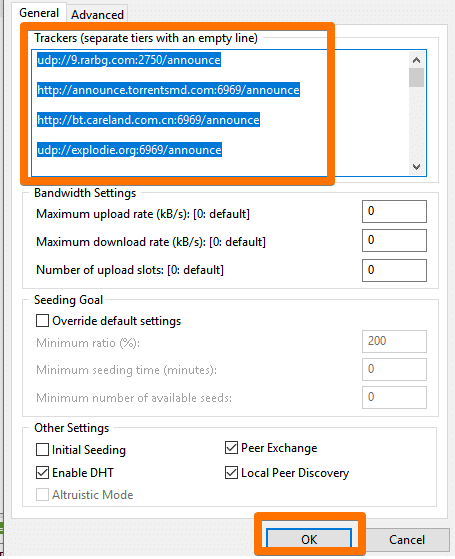Click the trackers list scrollbar thumb

[x=416, y=77]
